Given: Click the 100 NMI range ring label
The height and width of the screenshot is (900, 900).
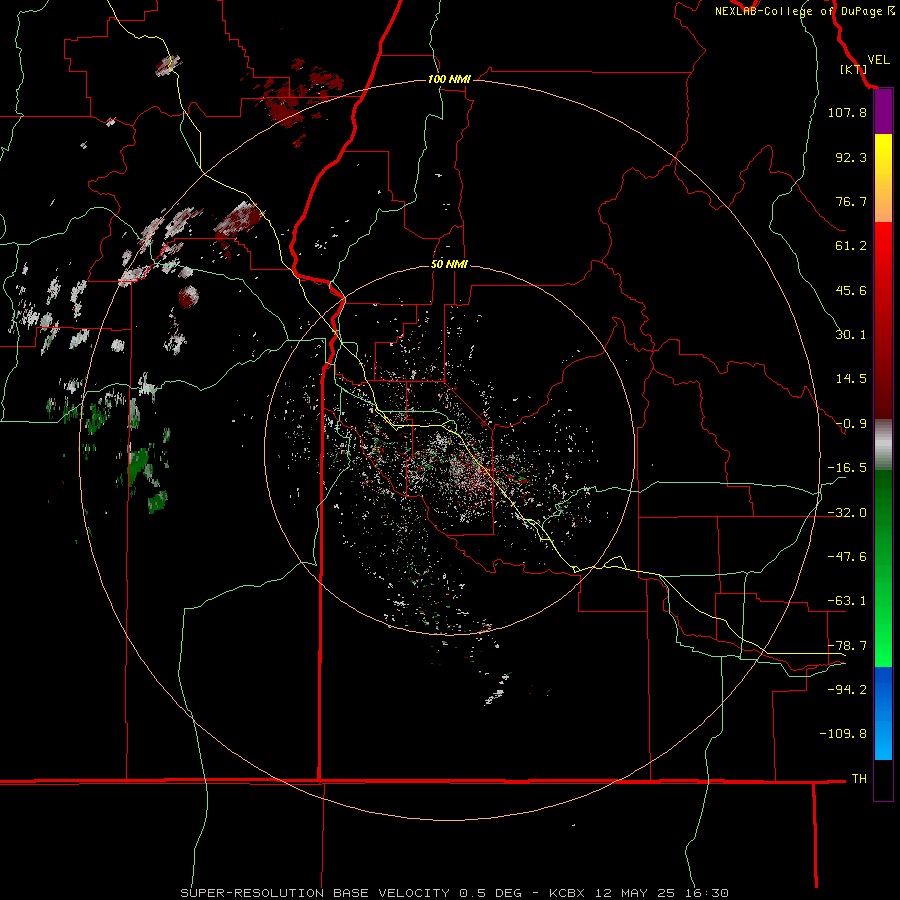Looking at the screenshot, I should [449, 79].
